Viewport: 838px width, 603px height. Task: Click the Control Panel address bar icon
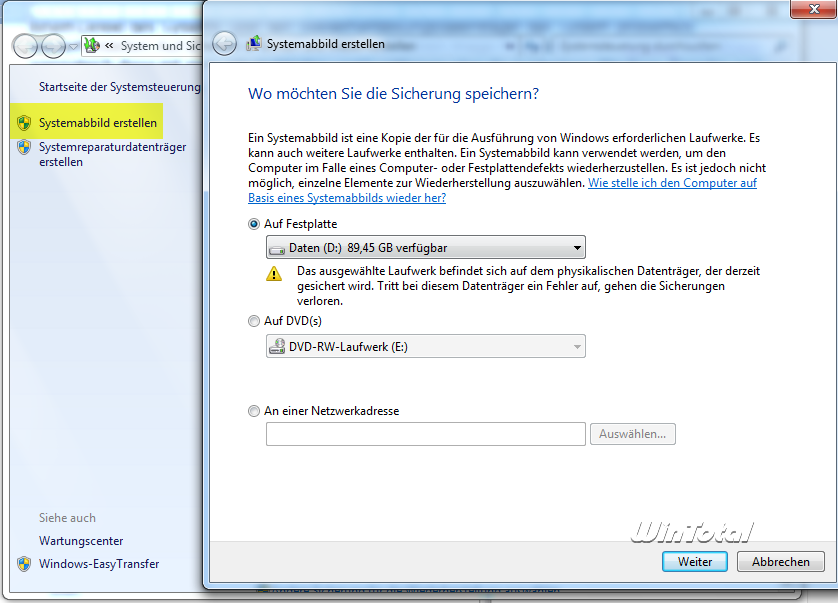tap(92, 45)
